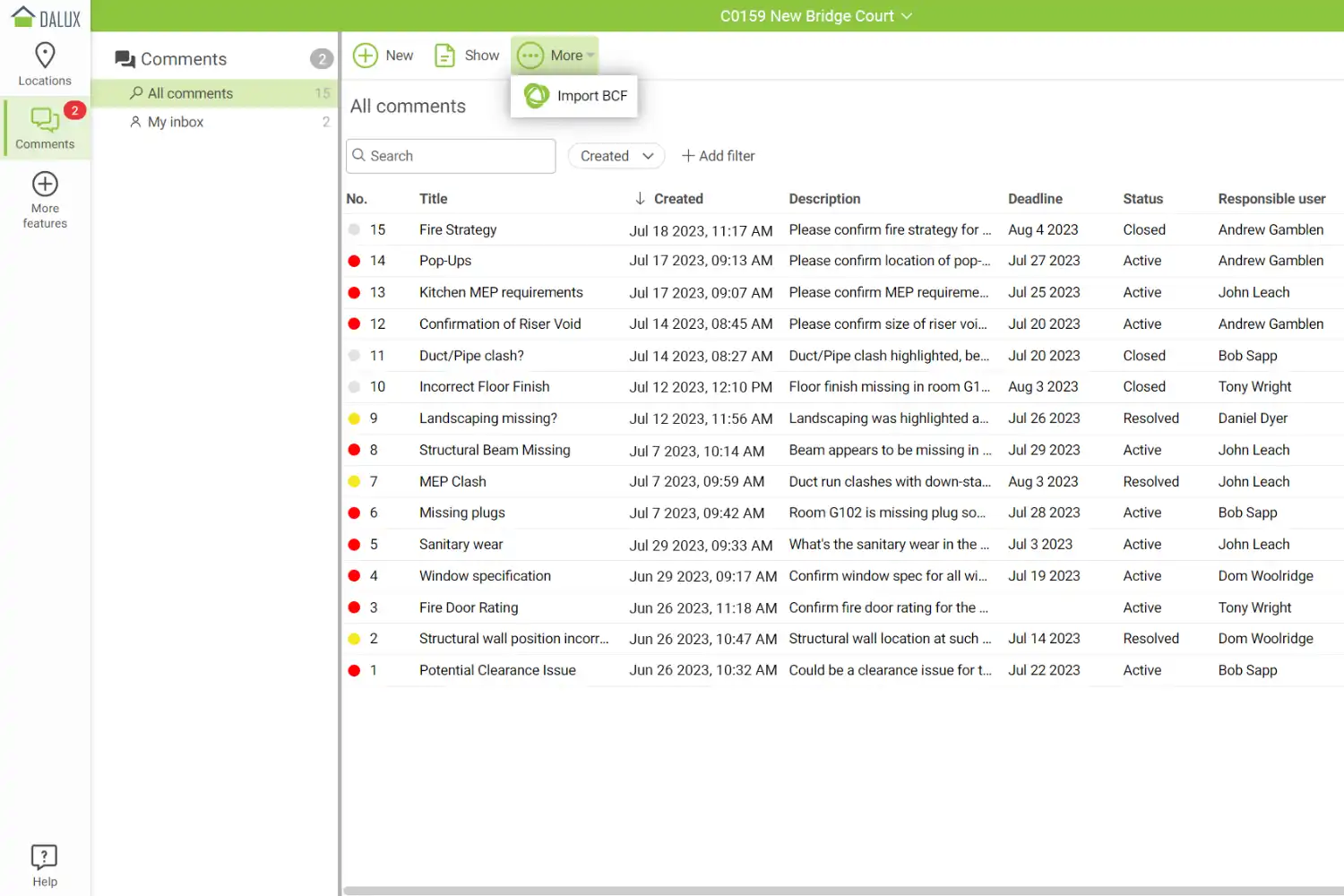The width and height of the screenshot is (1344, 896).
Task: Click Closed status for Fire Strategy row
Action: point(1144,229)
